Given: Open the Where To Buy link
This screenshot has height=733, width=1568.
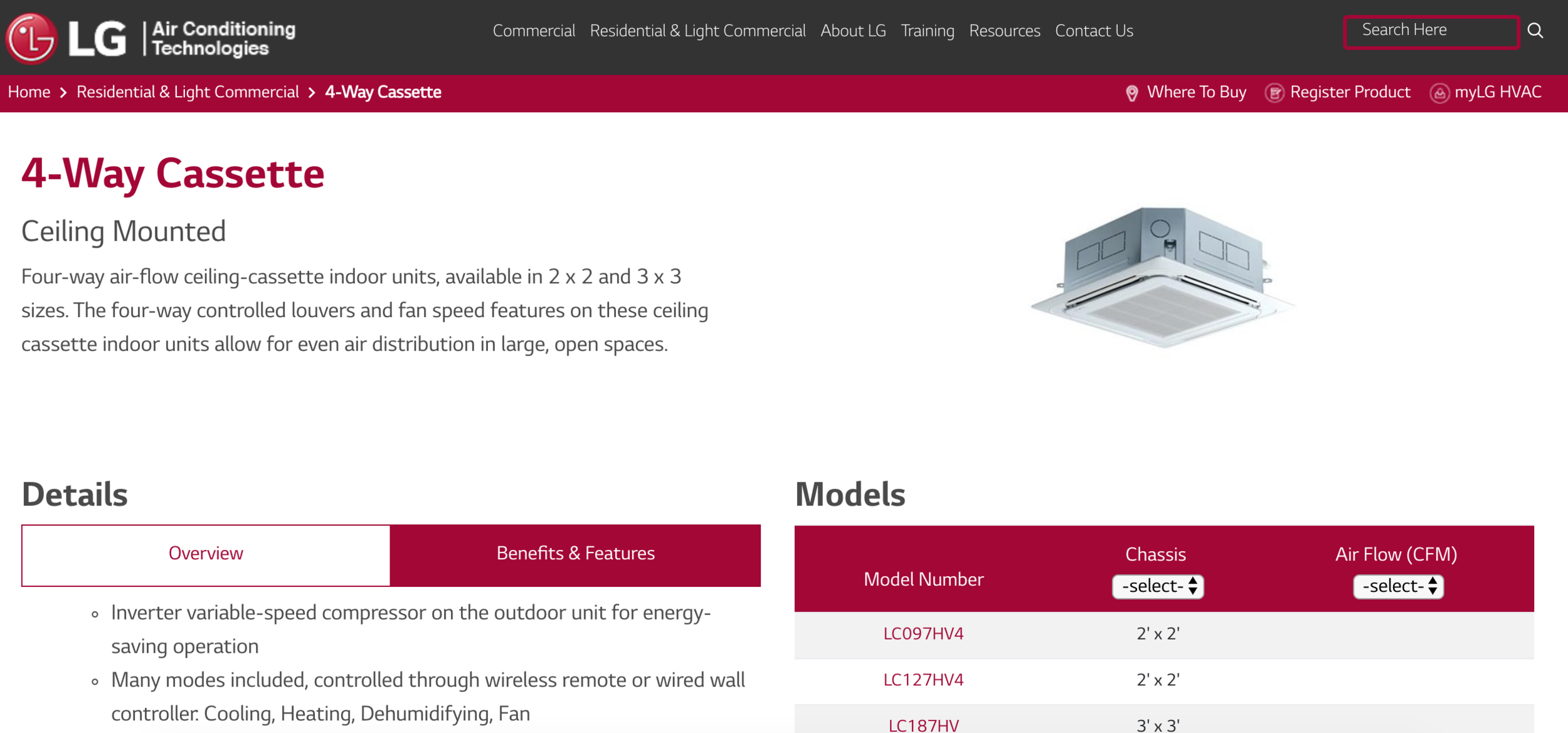Looking at the screenshot, I should (1196, 92).
